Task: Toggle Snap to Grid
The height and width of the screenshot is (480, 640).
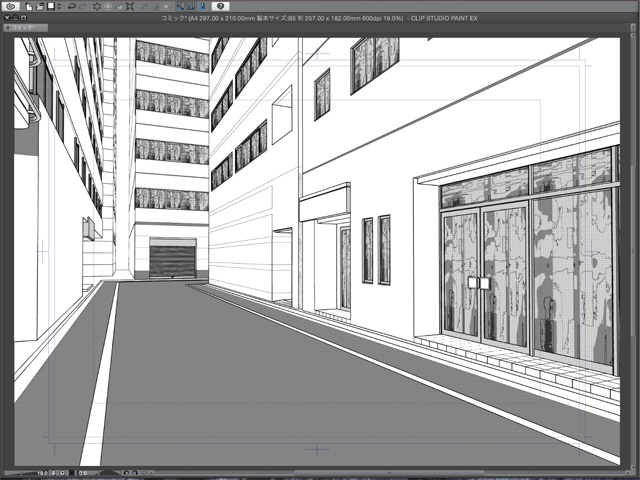Action: tap(202, 7)
